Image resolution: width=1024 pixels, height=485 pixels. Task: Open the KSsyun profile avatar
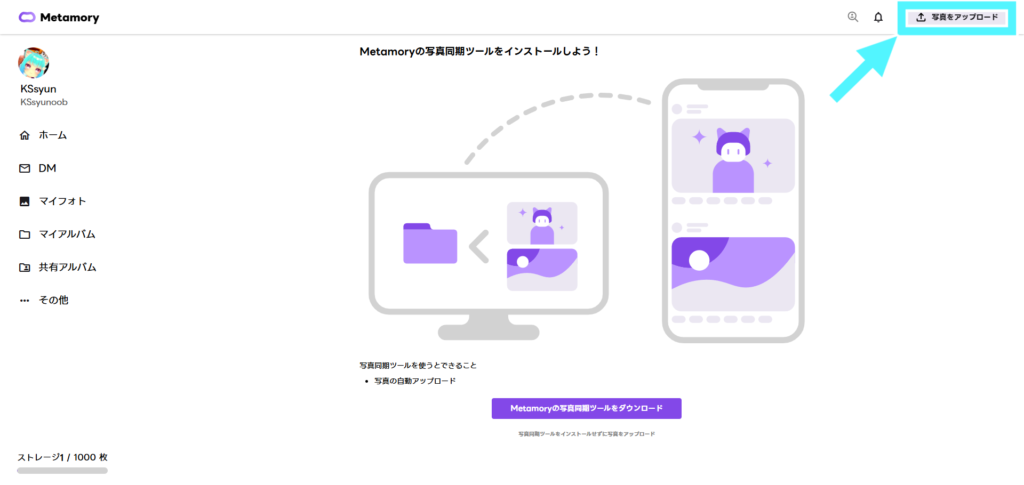point(33,63)
